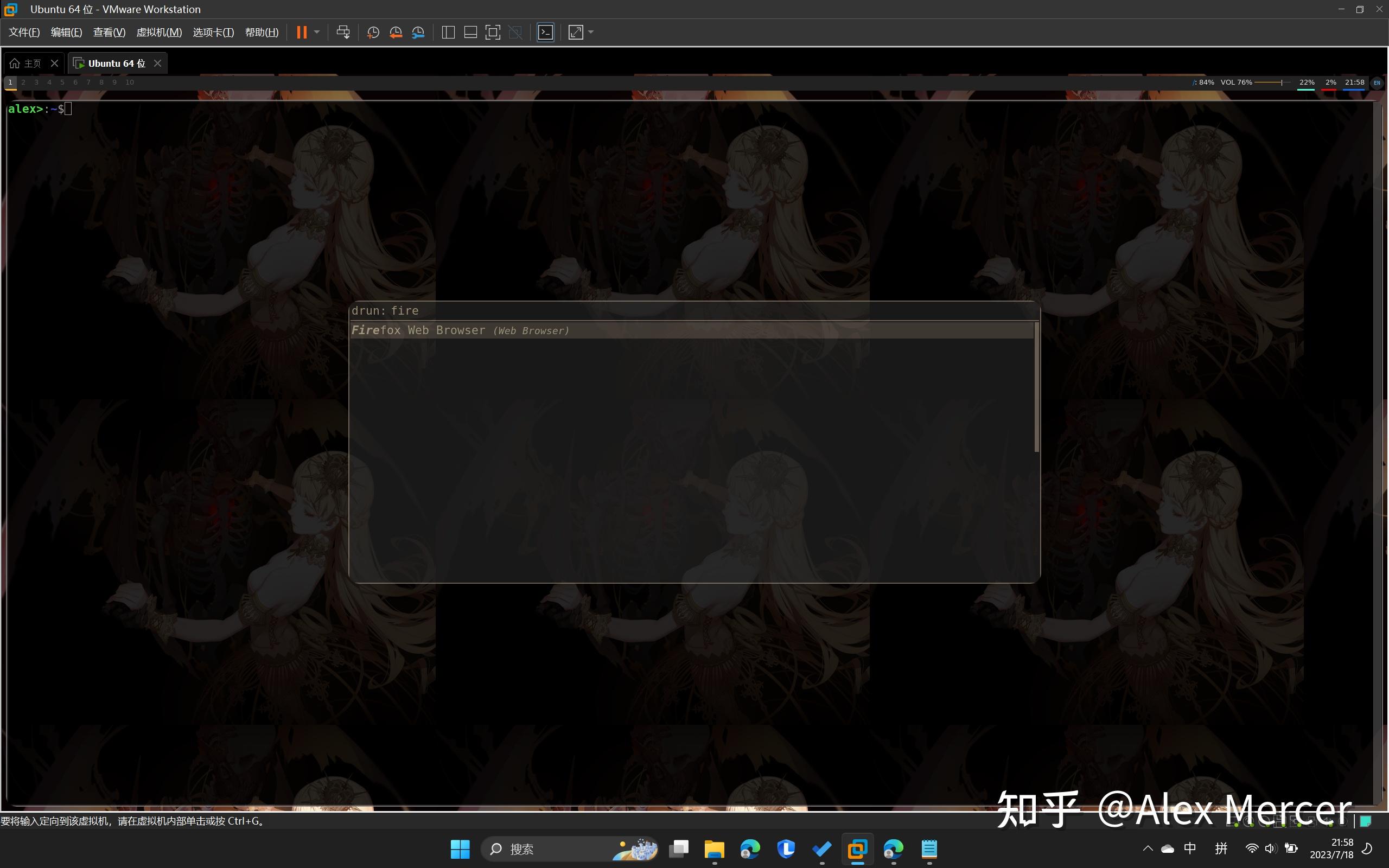Click the battery charging tray icon
The width and height of the screenshot is (1389, 868).
tap(1291, 848)
